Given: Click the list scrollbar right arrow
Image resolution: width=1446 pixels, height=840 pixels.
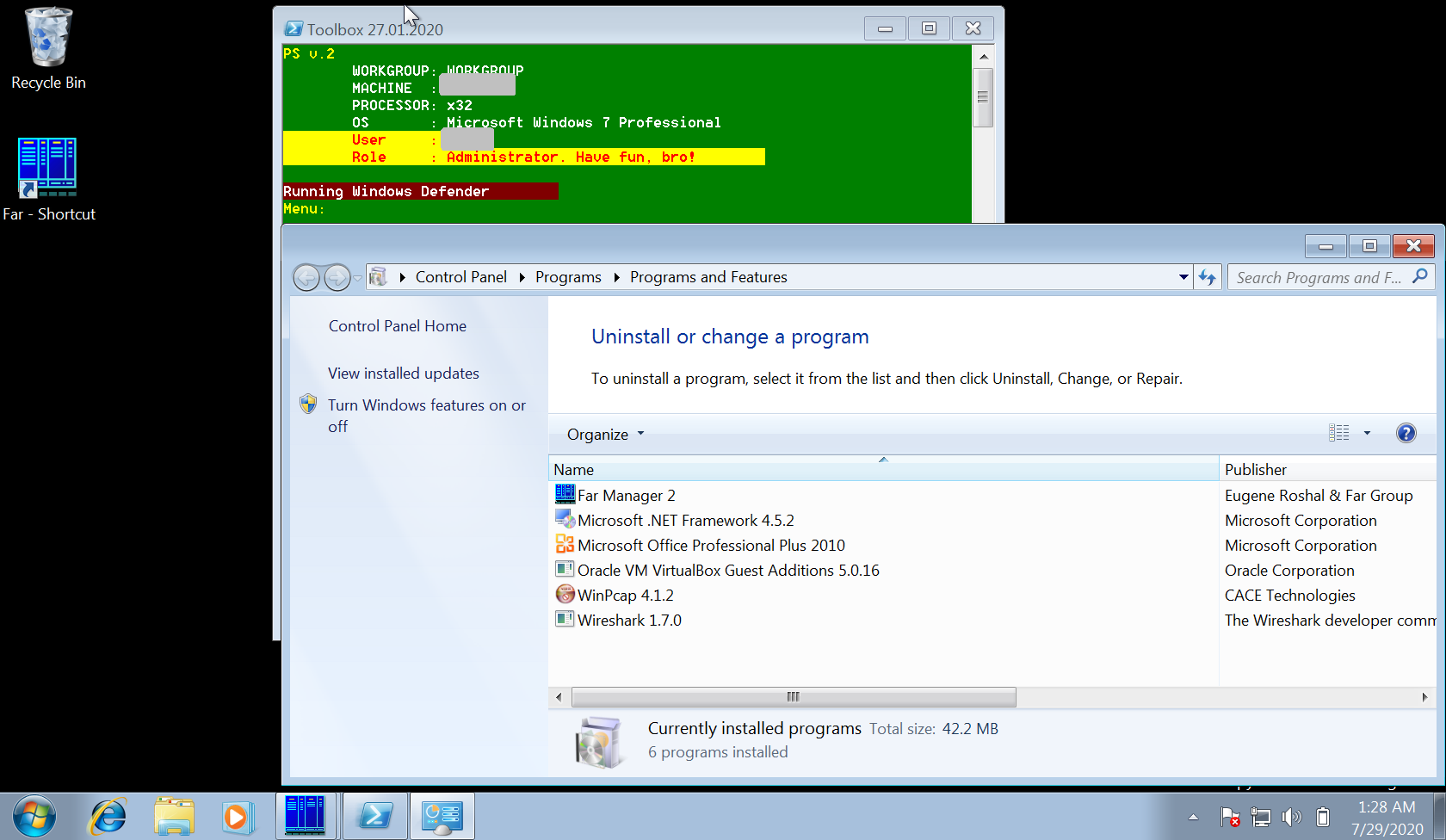Looking at the screenshot, I should [1424, 697].
